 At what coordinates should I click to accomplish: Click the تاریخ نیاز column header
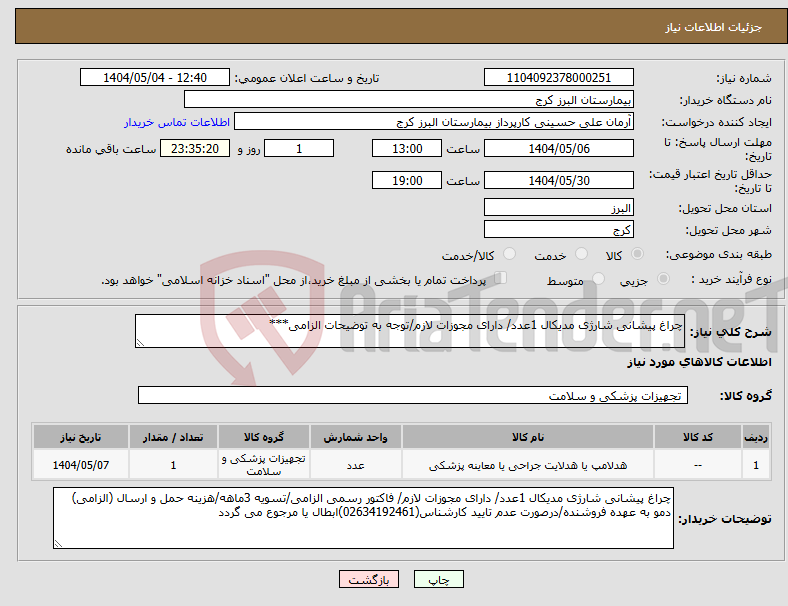click(x=80, y=437)
